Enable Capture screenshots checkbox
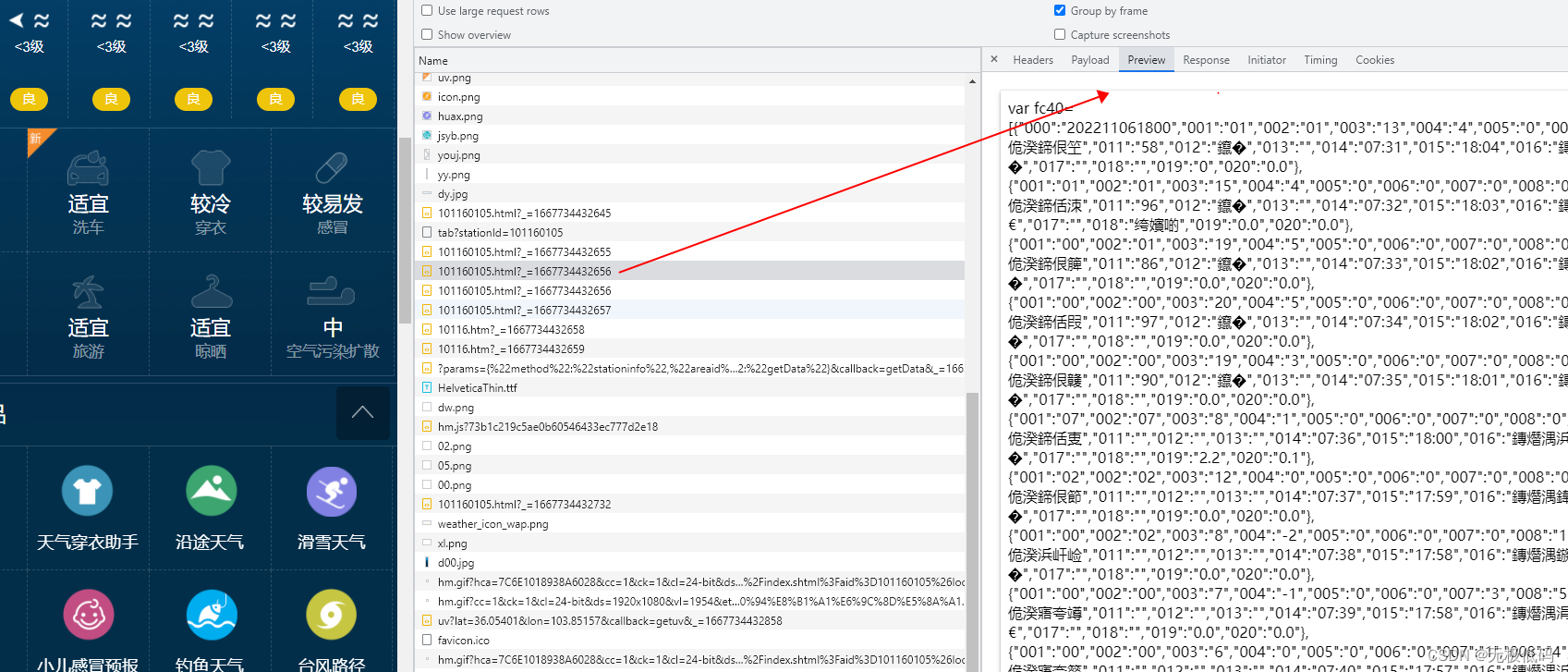 1060,34
